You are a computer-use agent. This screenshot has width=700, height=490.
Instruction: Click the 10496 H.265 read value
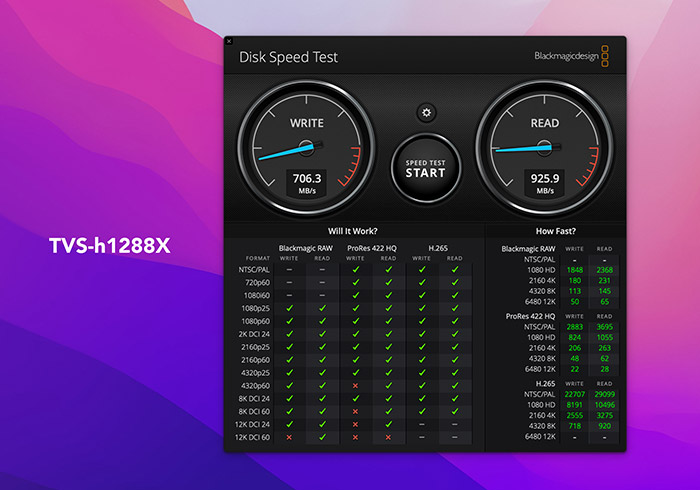click(604, 405)
